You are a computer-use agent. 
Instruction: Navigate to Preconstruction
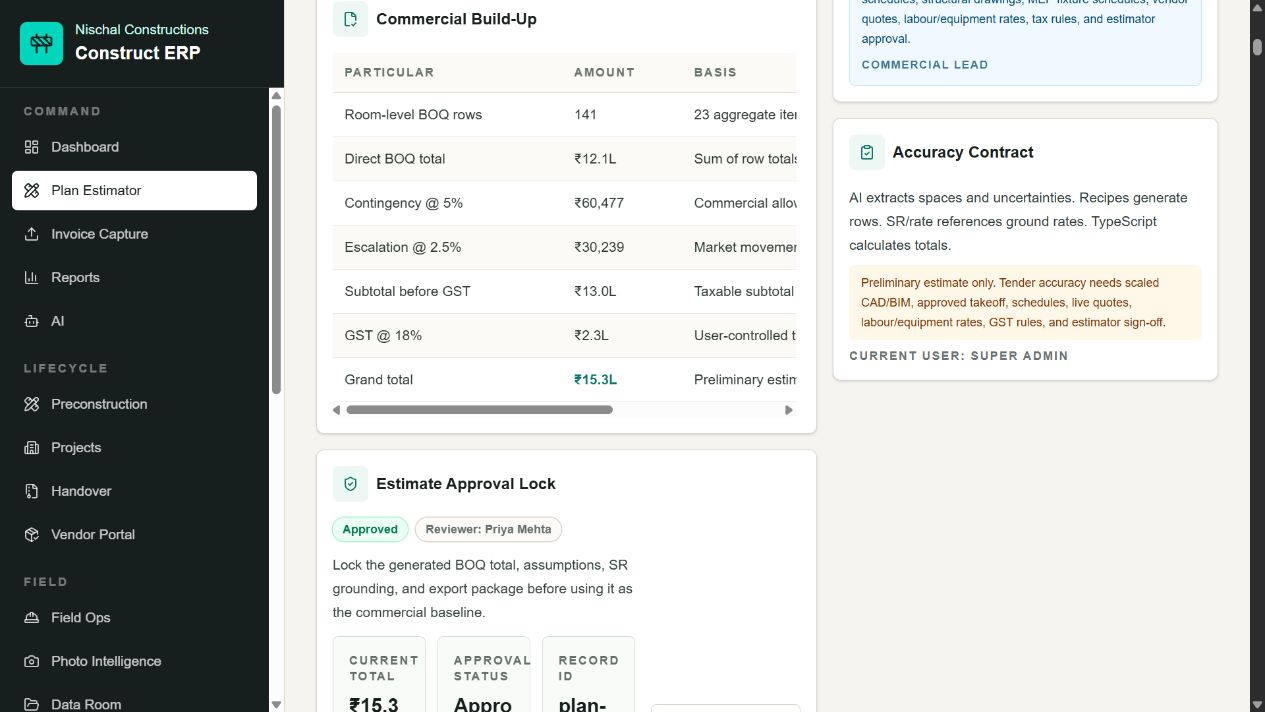[x=134, y=404]
